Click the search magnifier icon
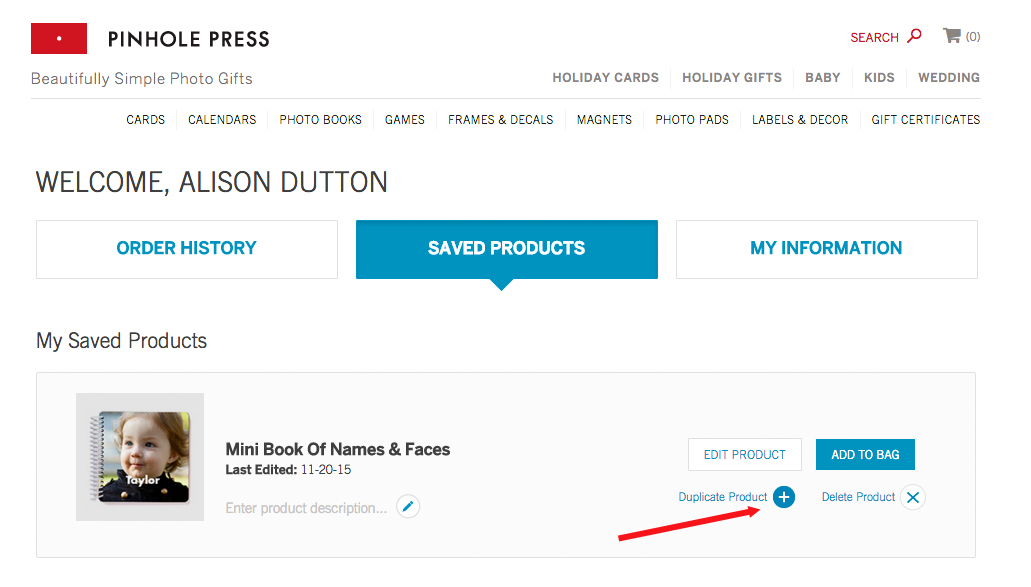The image size is (1031, 587). (914, 37)
